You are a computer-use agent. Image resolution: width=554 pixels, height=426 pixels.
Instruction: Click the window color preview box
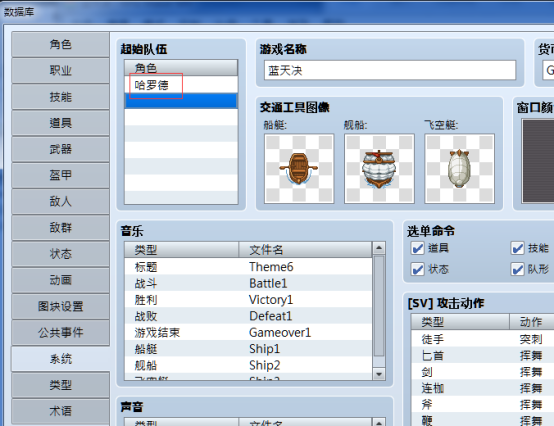pyautogui.click(x=538, y=161)
